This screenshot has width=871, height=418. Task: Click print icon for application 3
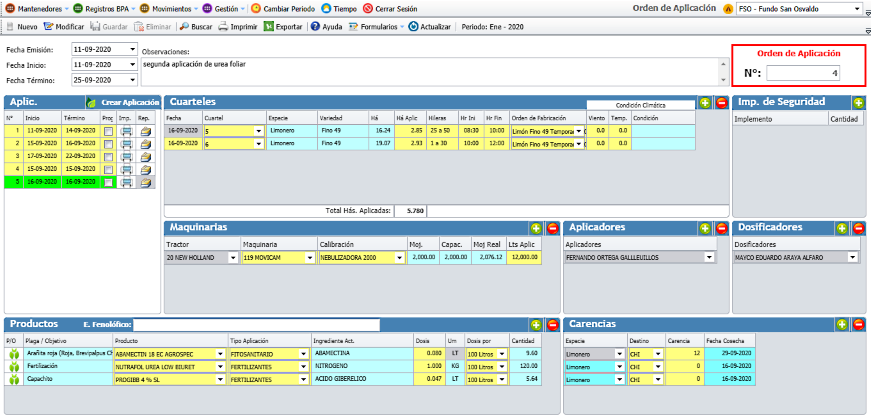point(126,157)
